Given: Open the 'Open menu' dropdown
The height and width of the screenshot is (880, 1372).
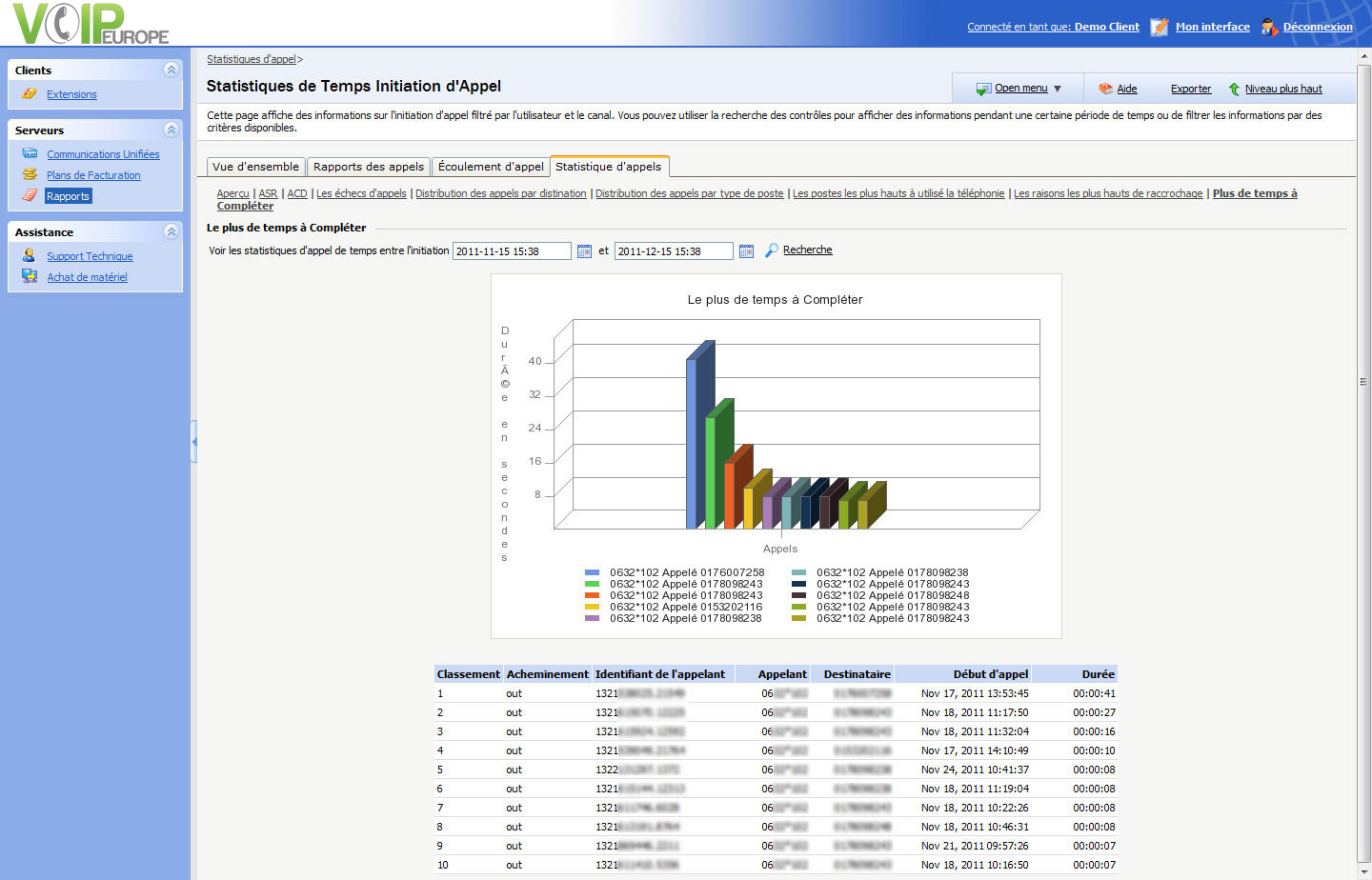Looking at the screenshot, I should click(1020, 89).
